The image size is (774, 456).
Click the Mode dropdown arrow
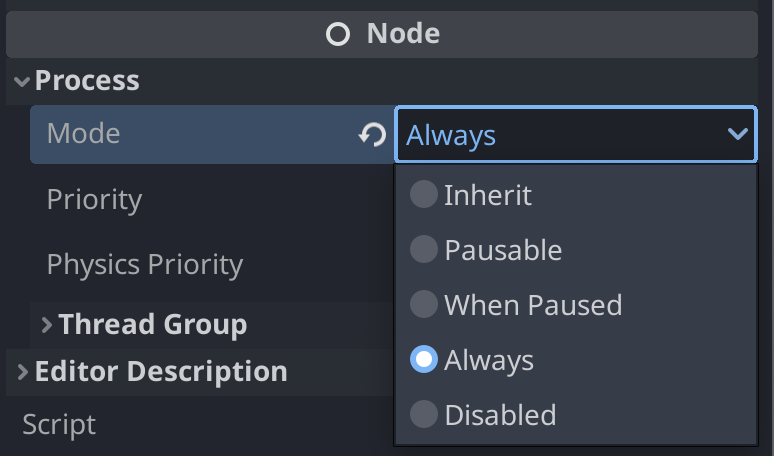[x=738, y=134]
